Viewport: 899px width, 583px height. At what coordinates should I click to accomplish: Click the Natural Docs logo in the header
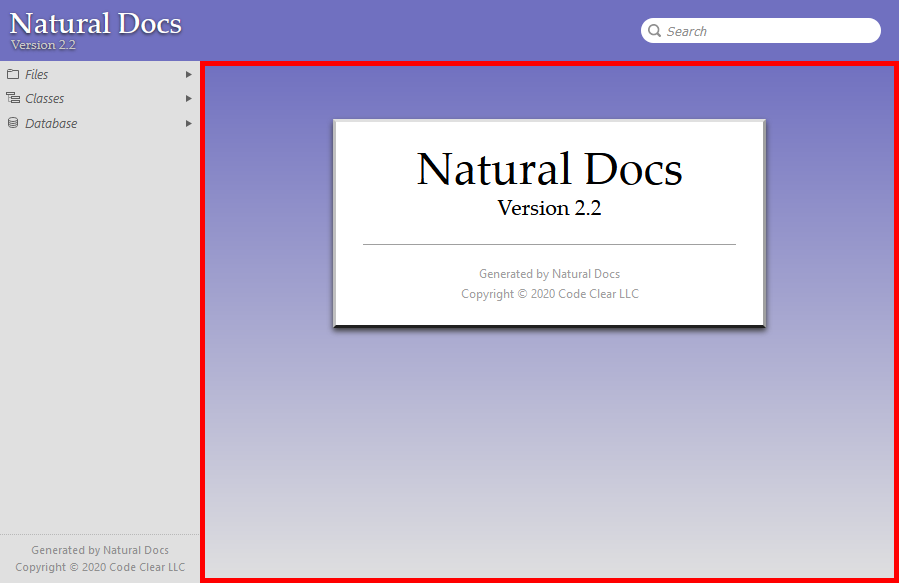tap(95, 23)
